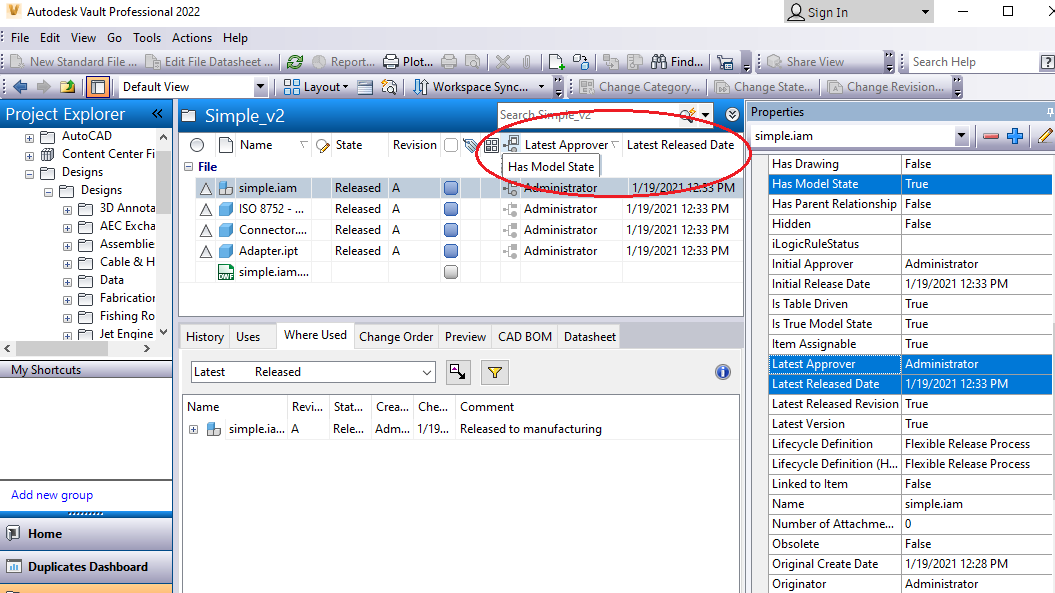Click the yellow filter funnel icon

click(495, 372)
